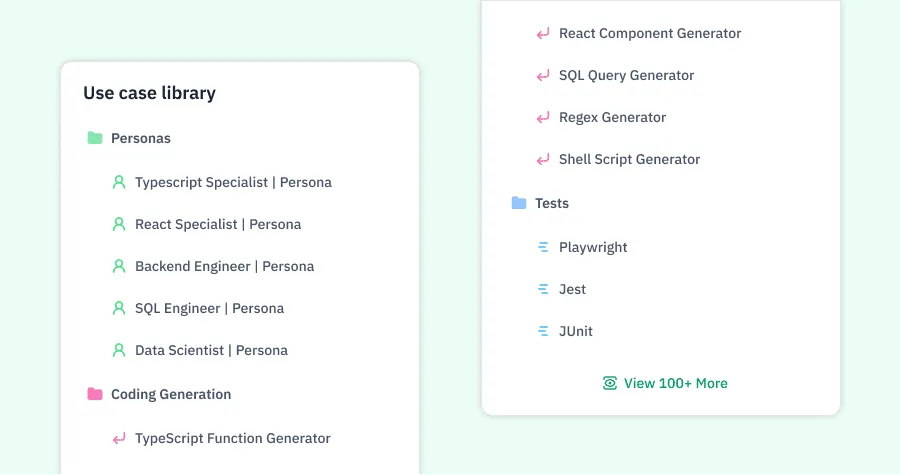Screen dimensions: 900x475
Task: Click the arrow icon beside SQL Query Generator
Action: coord(543,75)
